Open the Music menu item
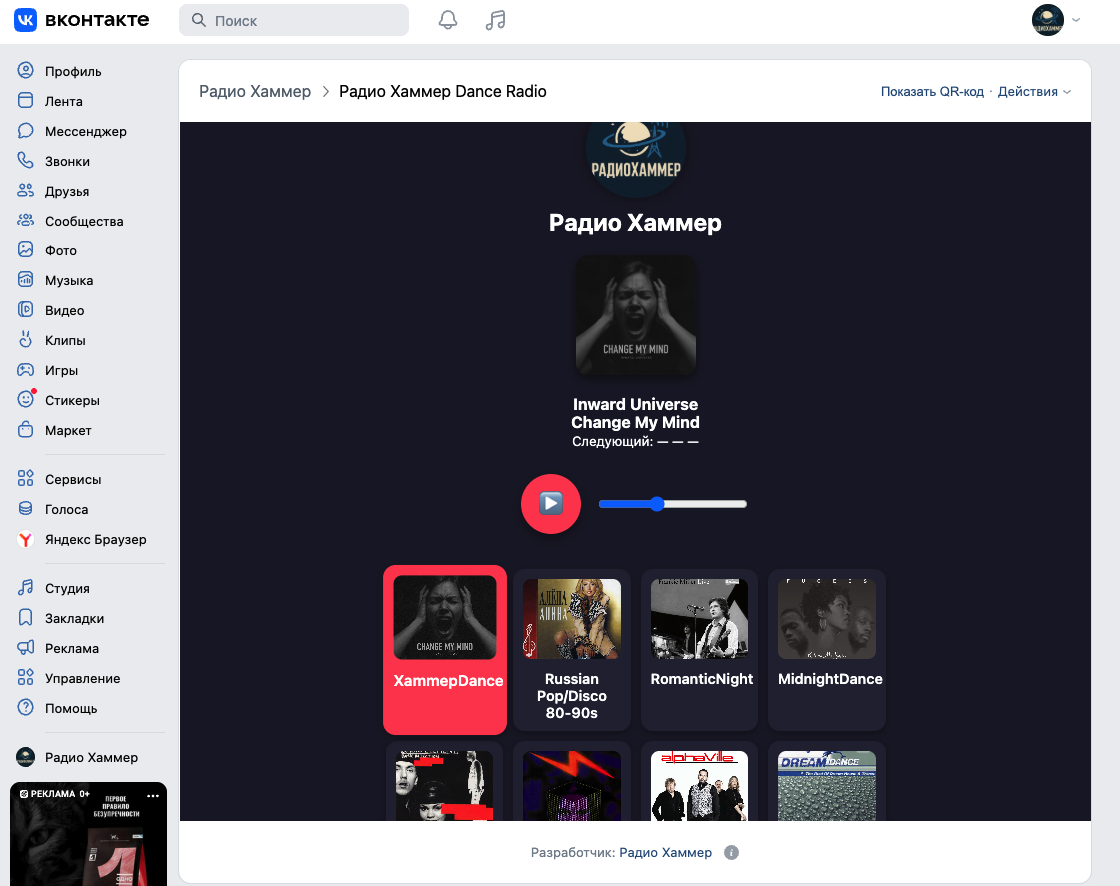The height and width of the screenshot is (886, 1120). click(x=69, y=280)
